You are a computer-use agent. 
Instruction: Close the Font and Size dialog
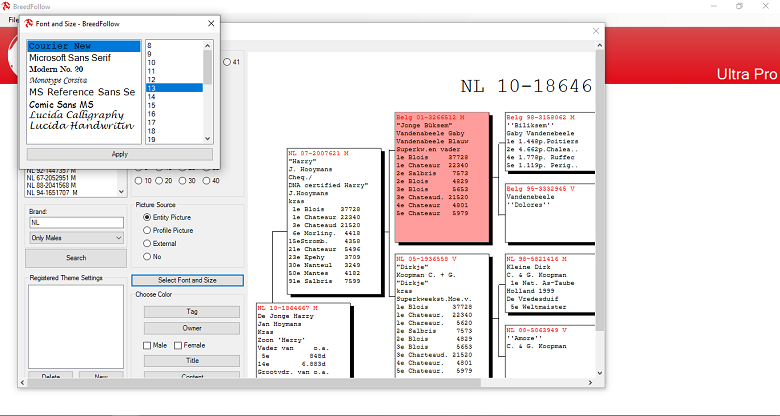[209, 23]
